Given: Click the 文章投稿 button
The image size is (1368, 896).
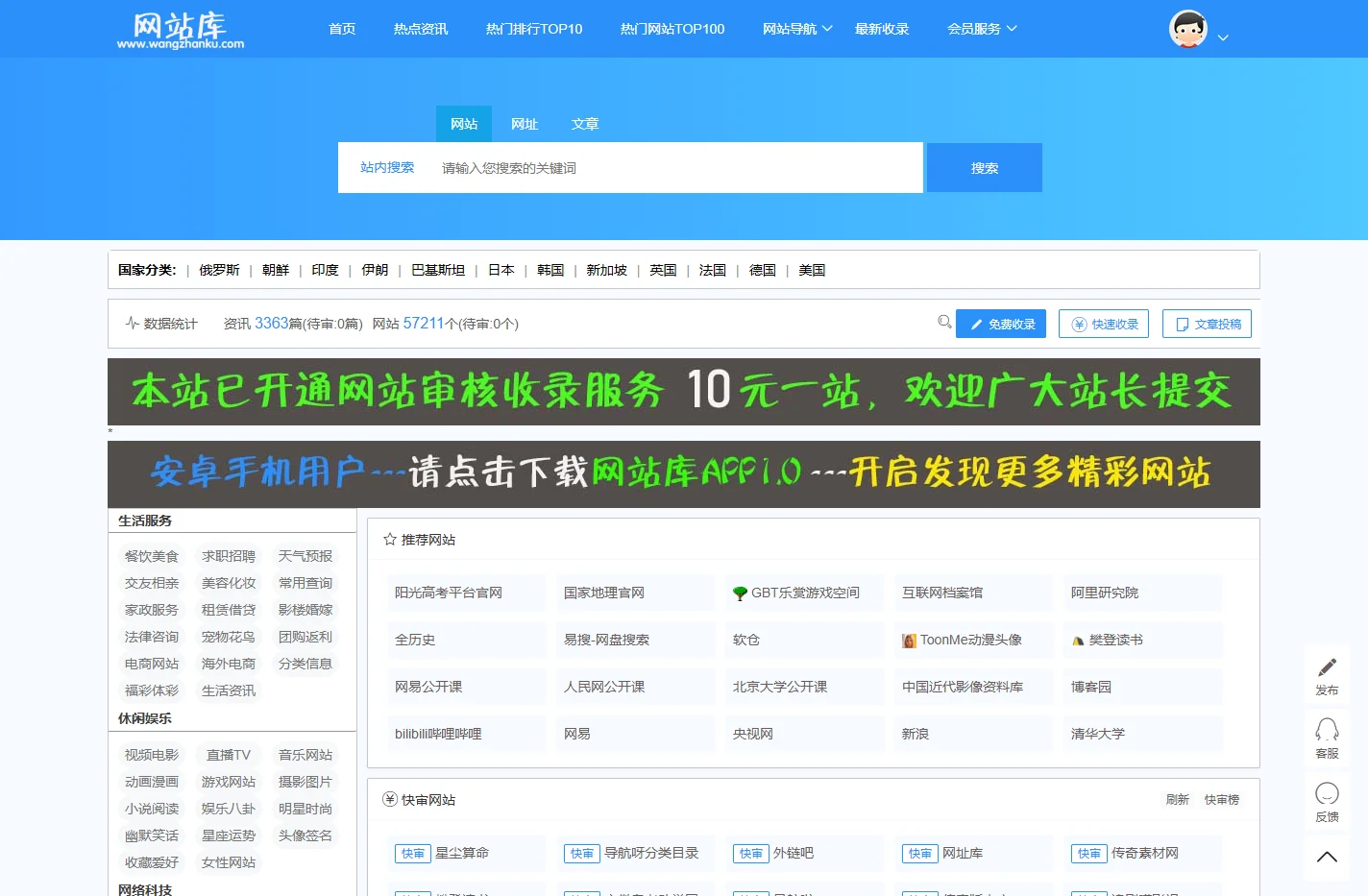Looking at the screenshot, I should pos(1207,324).
